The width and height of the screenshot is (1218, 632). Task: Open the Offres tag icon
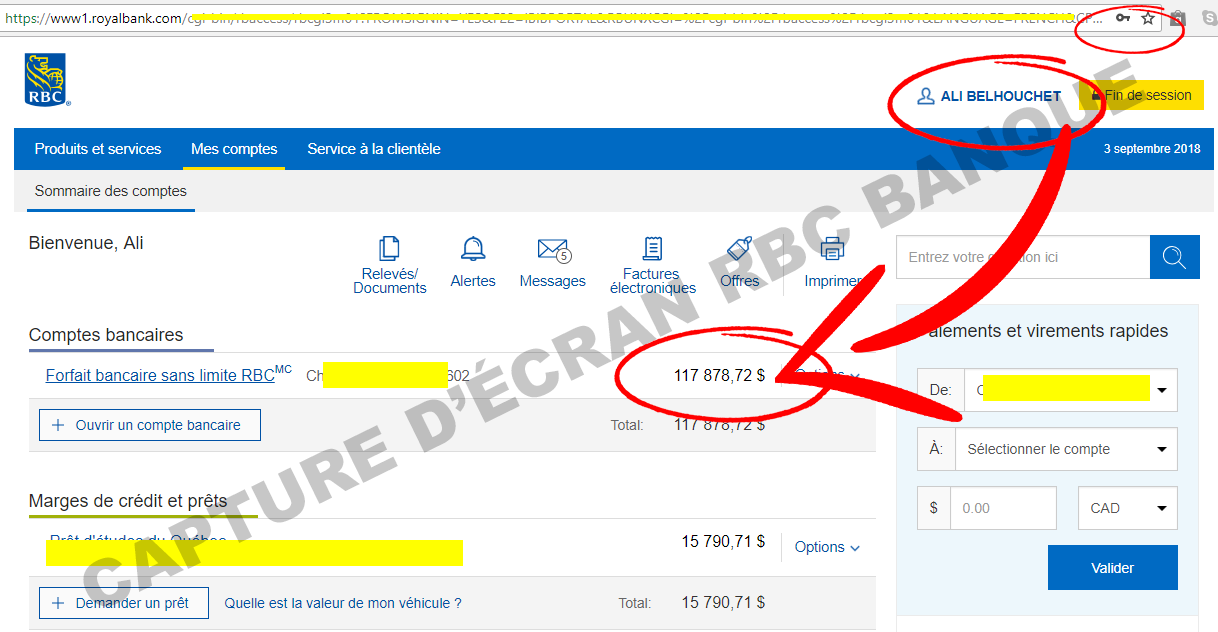coord(739,250)
